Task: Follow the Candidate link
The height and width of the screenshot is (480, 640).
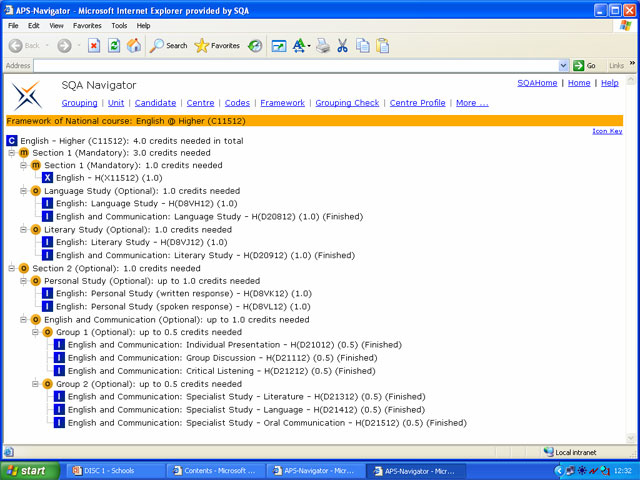Action: [156, 103]
